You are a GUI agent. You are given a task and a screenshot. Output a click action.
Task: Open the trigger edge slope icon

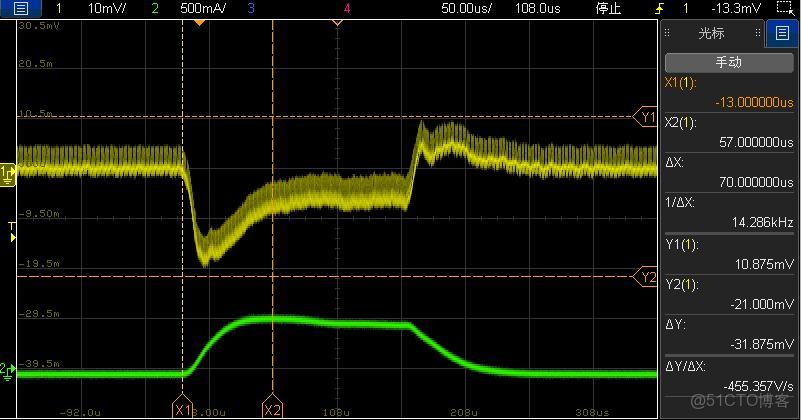click(660, 8)
